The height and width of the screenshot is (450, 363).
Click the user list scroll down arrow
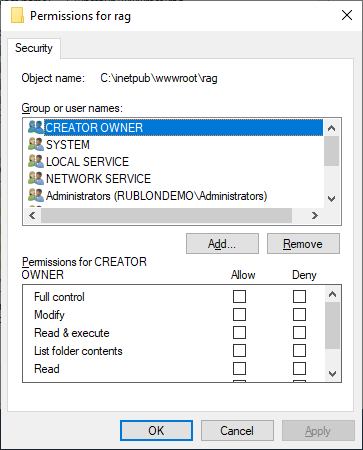pyautogui.click(x=331, y=199)
